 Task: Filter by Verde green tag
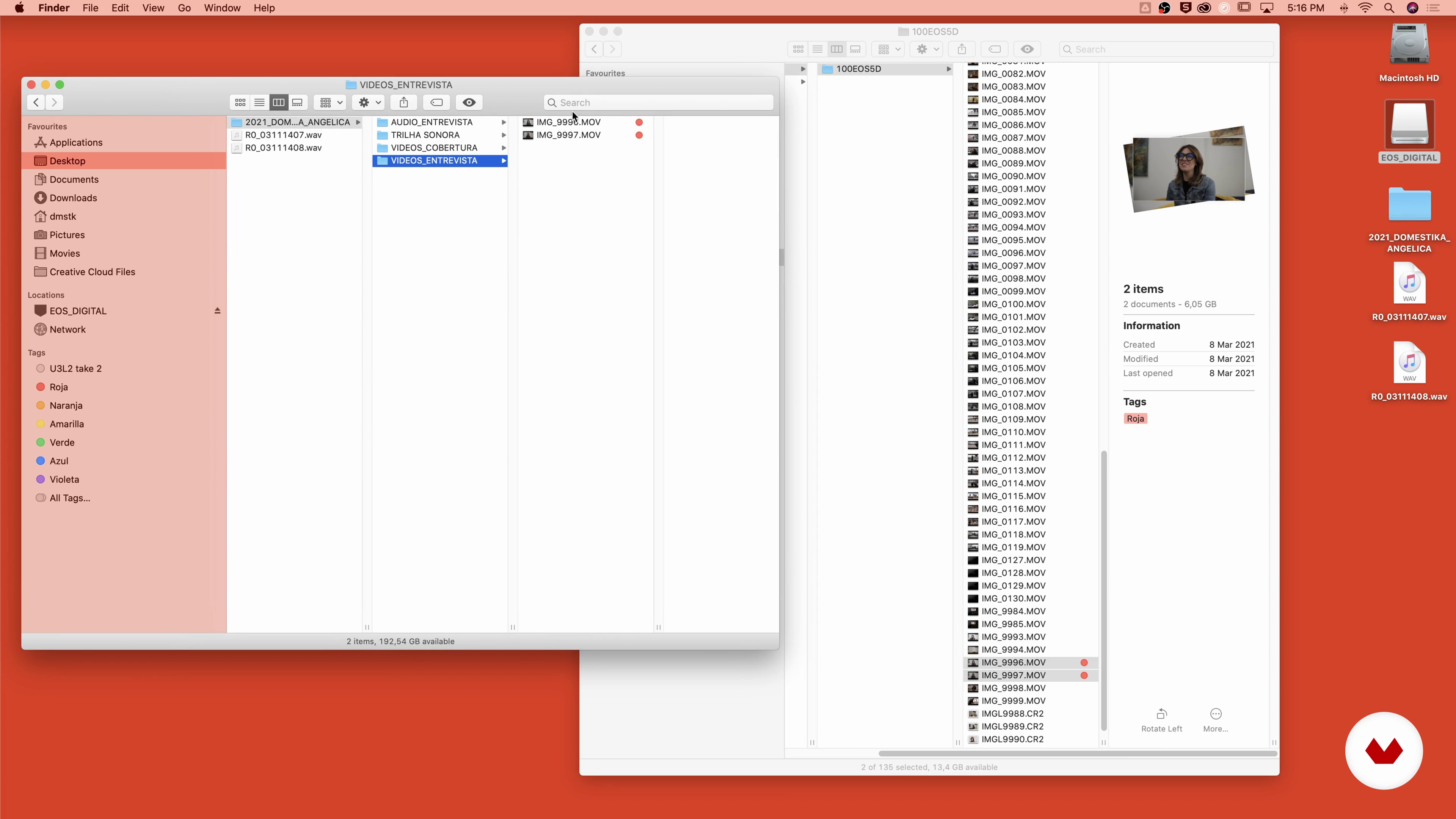point(124,442)
